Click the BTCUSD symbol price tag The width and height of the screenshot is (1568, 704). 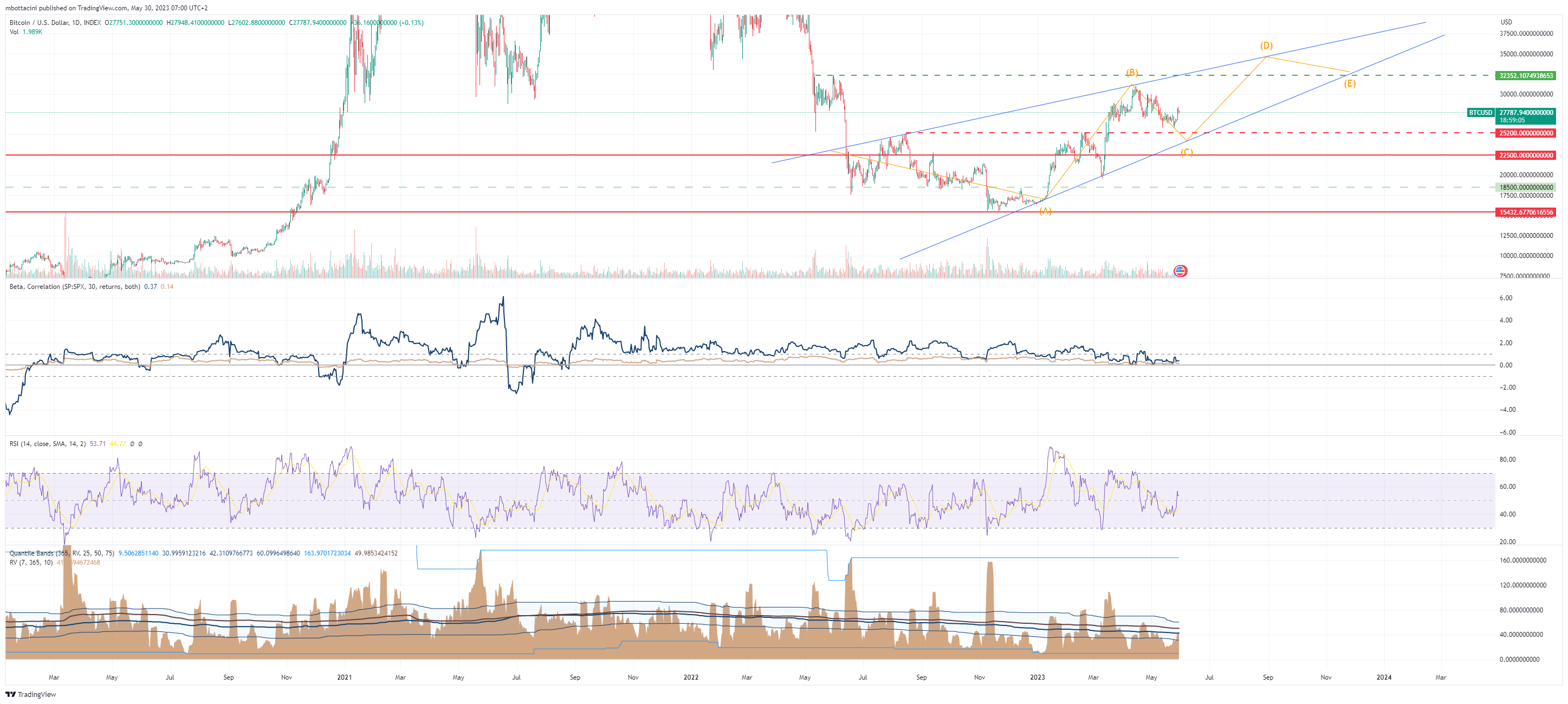point(1480,113)
